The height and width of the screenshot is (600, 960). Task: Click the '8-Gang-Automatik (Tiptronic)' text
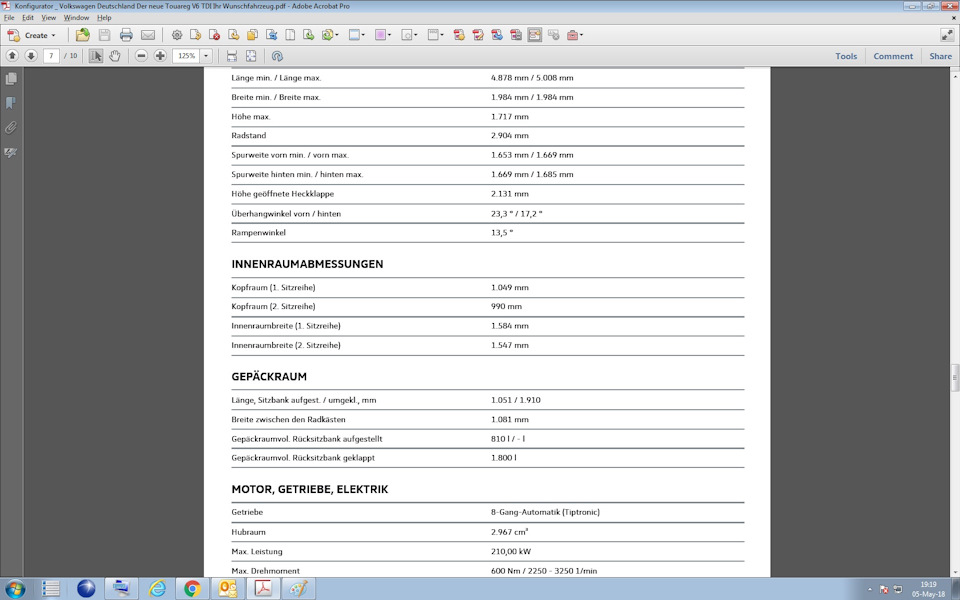(545, 512)
